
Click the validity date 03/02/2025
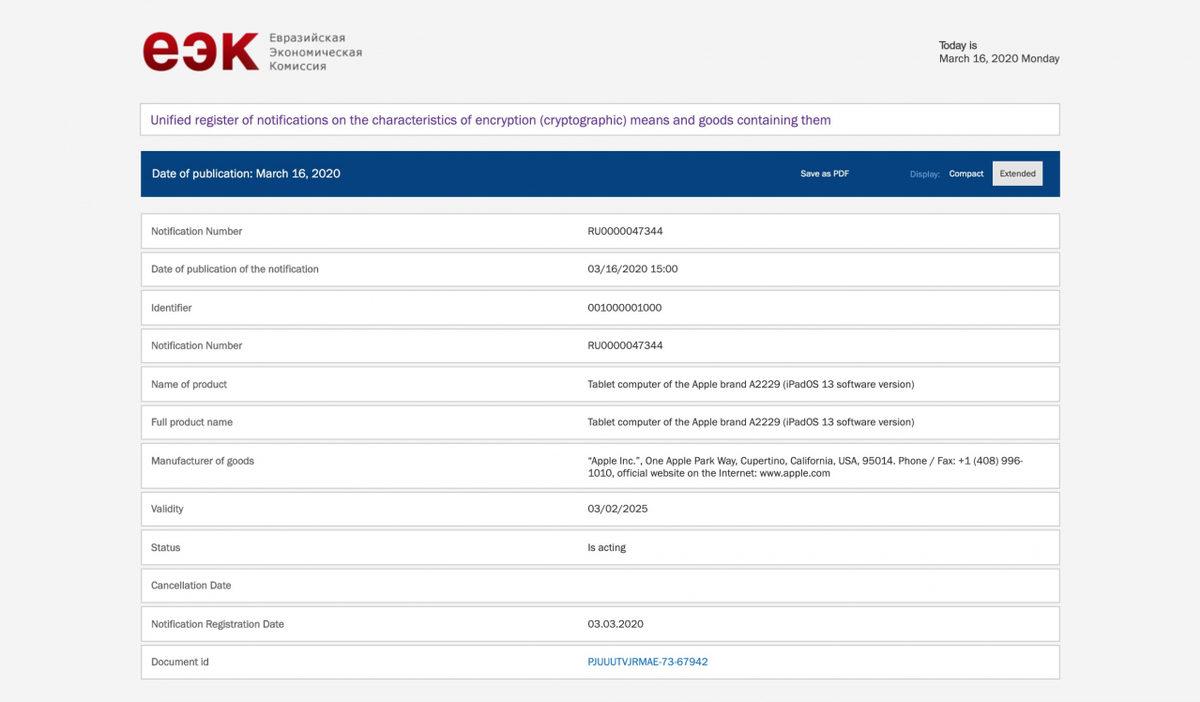[x=617, y=509]
